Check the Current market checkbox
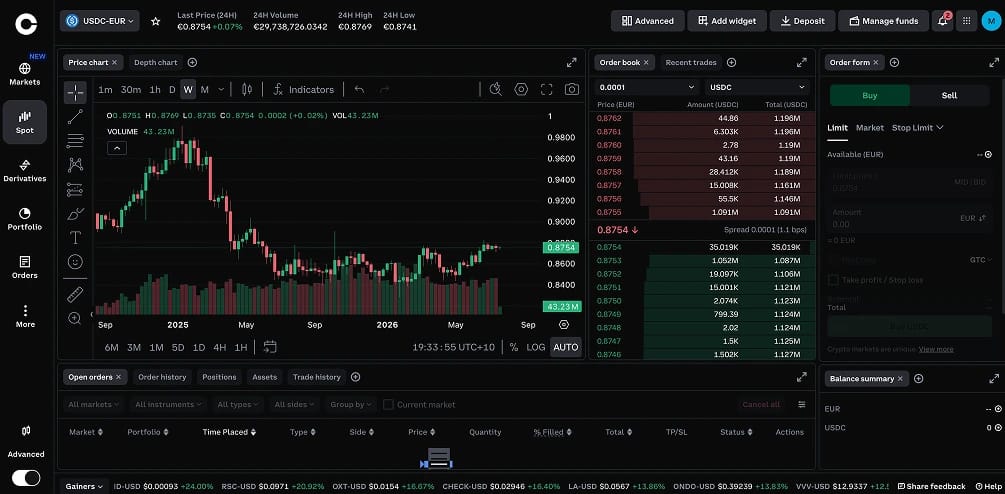Screen dimensions: 1005x494 388,404
